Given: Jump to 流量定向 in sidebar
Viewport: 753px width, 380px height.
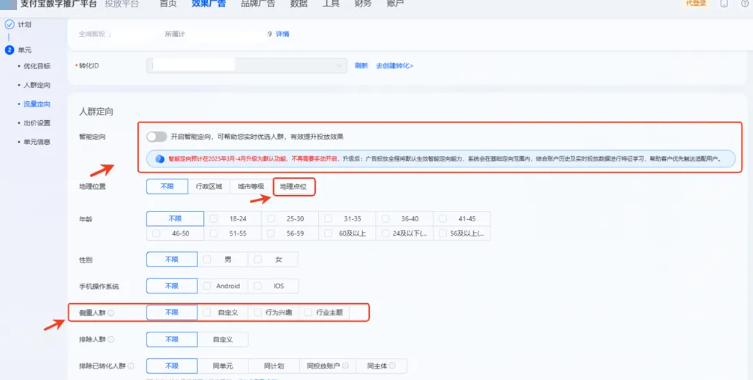Looking at the screenshot, I should (x=37, y=104).
